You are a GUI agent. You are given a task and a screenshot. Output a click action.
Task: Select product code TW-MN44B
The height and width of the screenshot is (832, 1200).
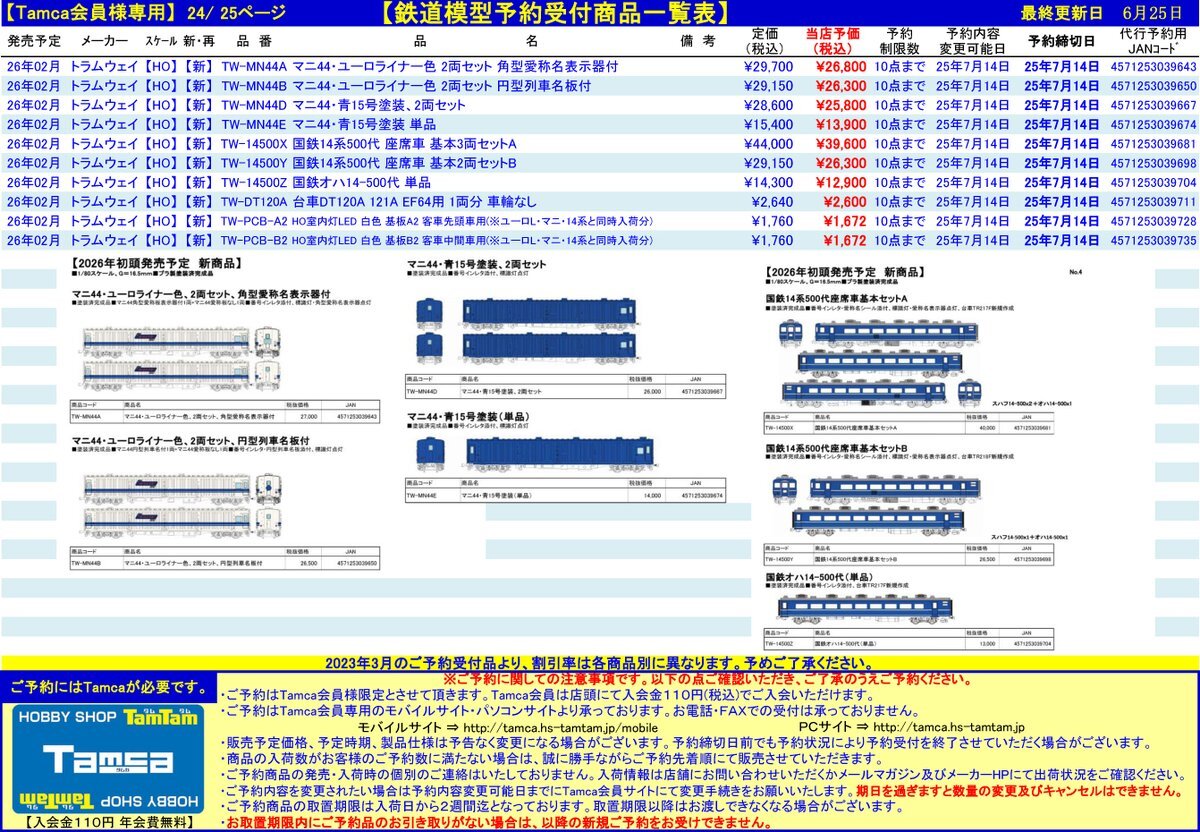(x=254, y=86)
